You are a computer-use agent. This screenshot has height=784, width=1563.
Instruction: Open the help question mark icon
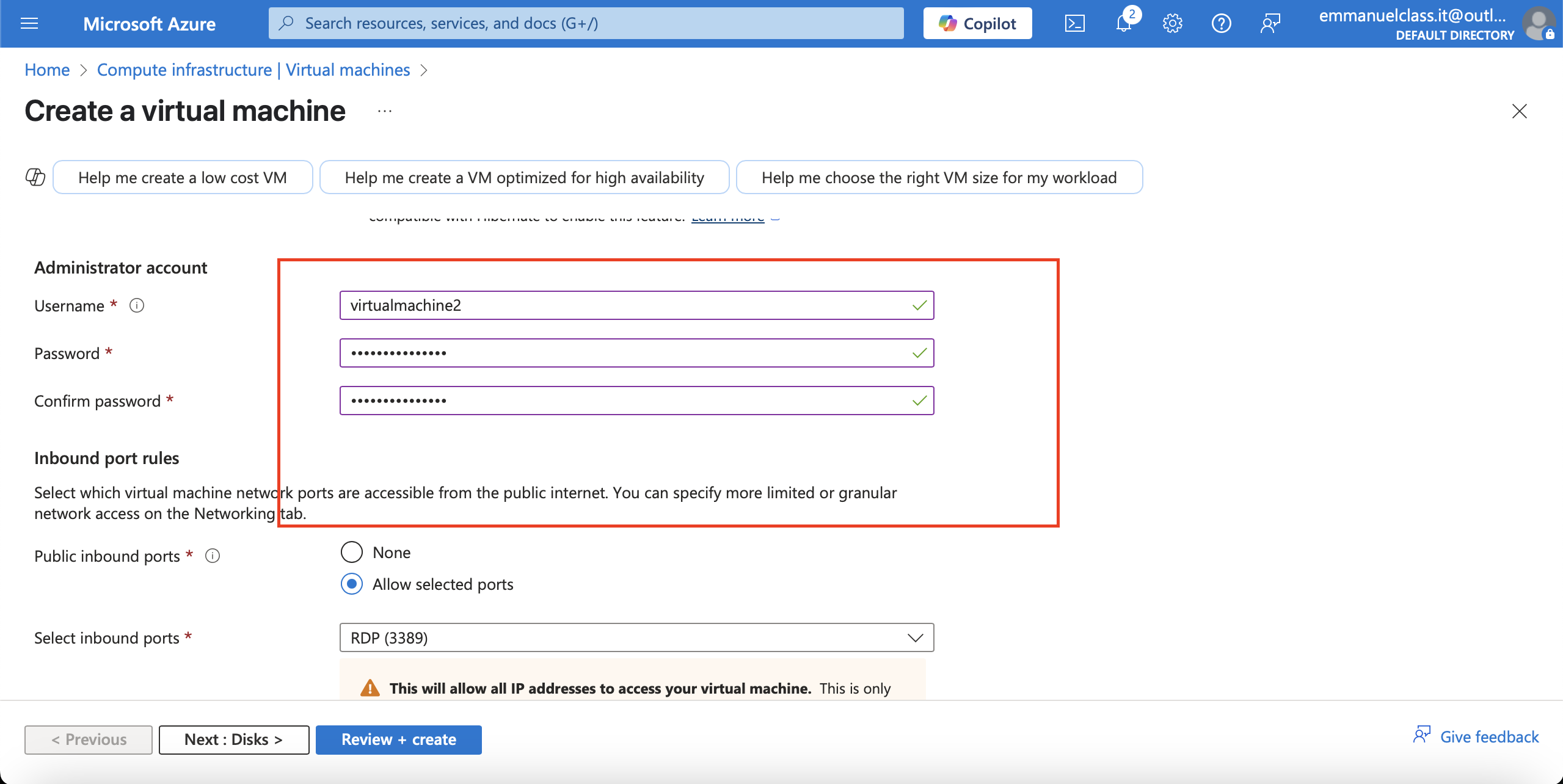coord(1221,24)
